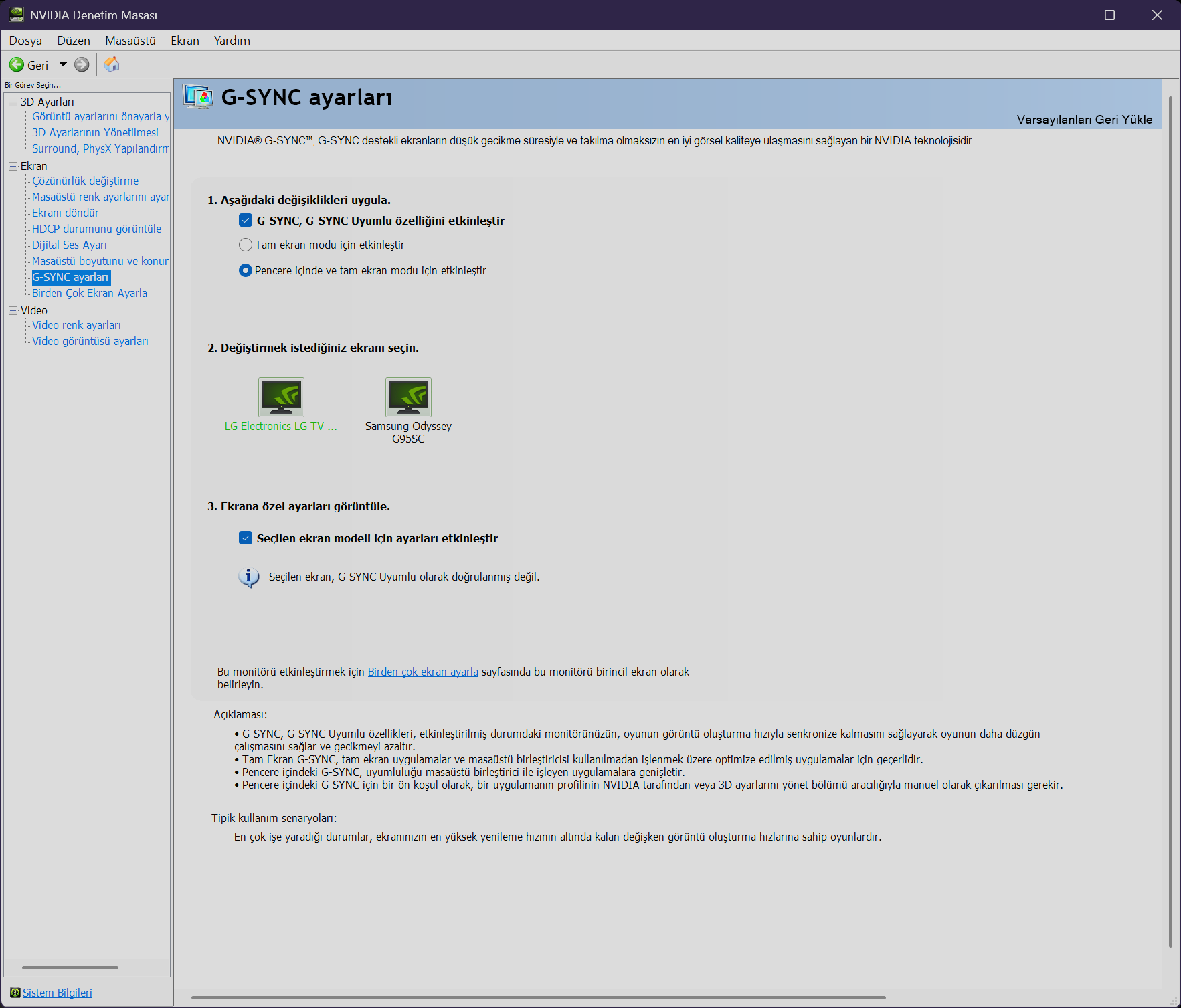The height and width of the screenshot is (1008, 1181).
Task: Click the task tree horizontal scrollbar
Action: pyautogui.click(x=70, y=967)
